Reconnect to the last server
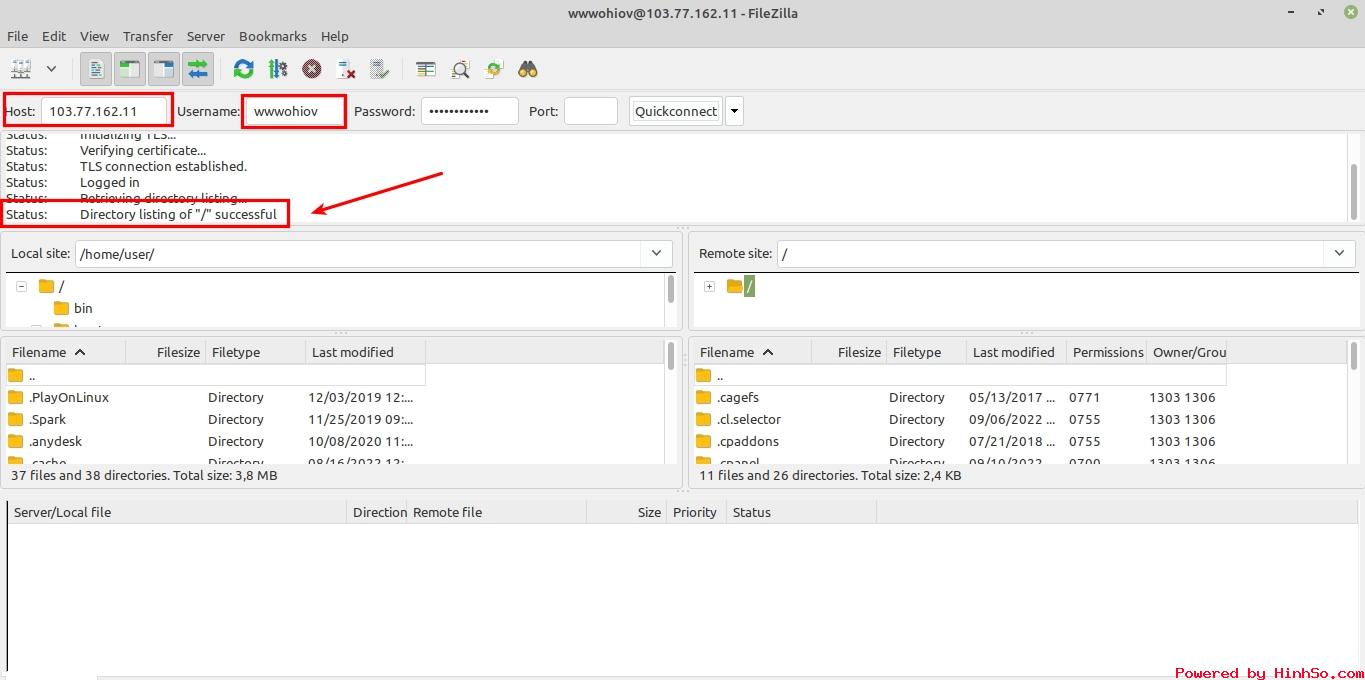Image resolution: width=1365 pixels, height=680 pixels. point(380,69)
